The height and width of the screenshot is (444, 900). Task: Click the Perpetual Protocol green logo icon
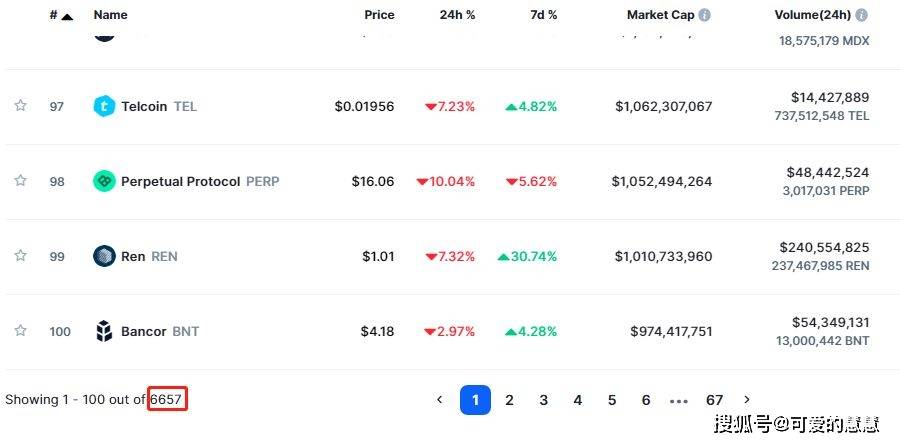point(104,181)
